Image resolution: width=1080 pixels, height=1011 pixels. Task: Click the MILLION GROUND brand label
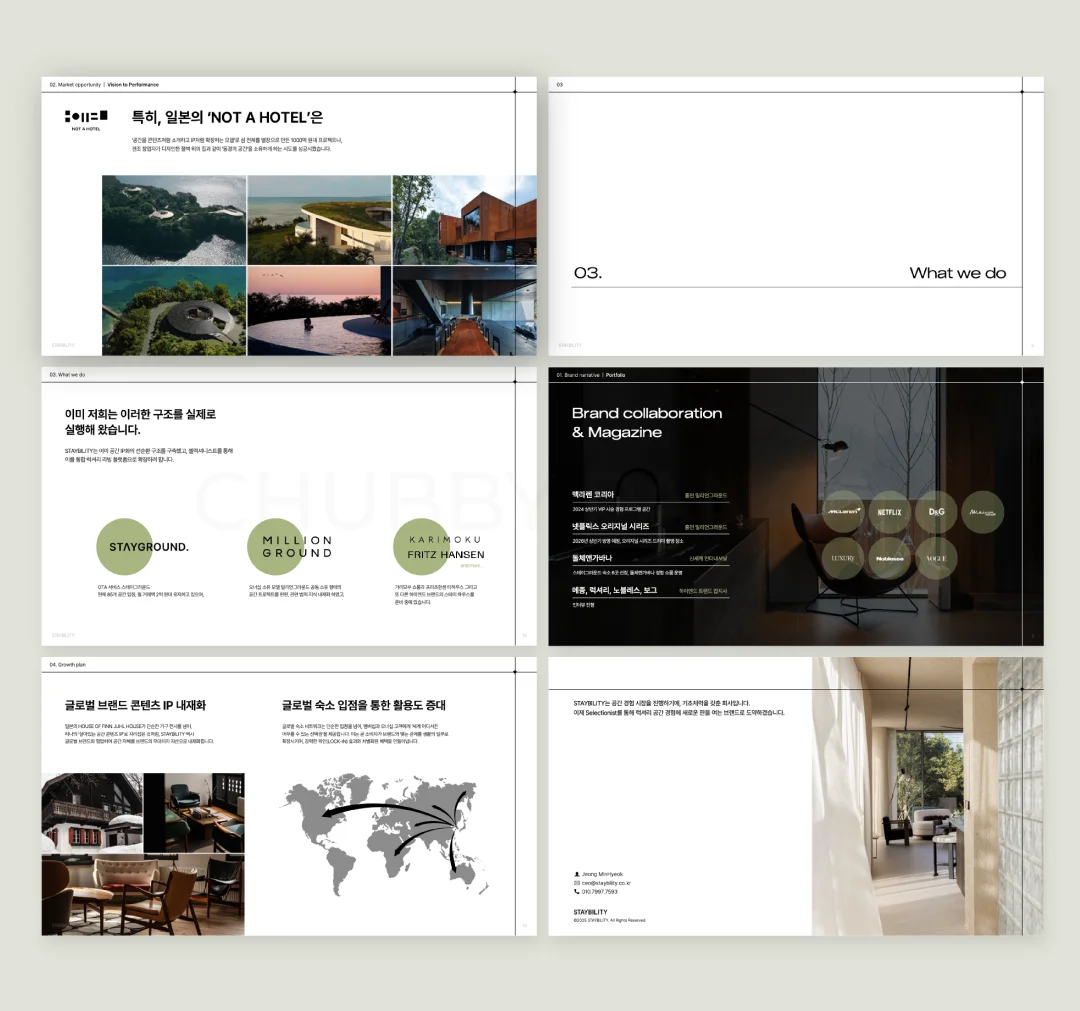click(x=296, y=547)
